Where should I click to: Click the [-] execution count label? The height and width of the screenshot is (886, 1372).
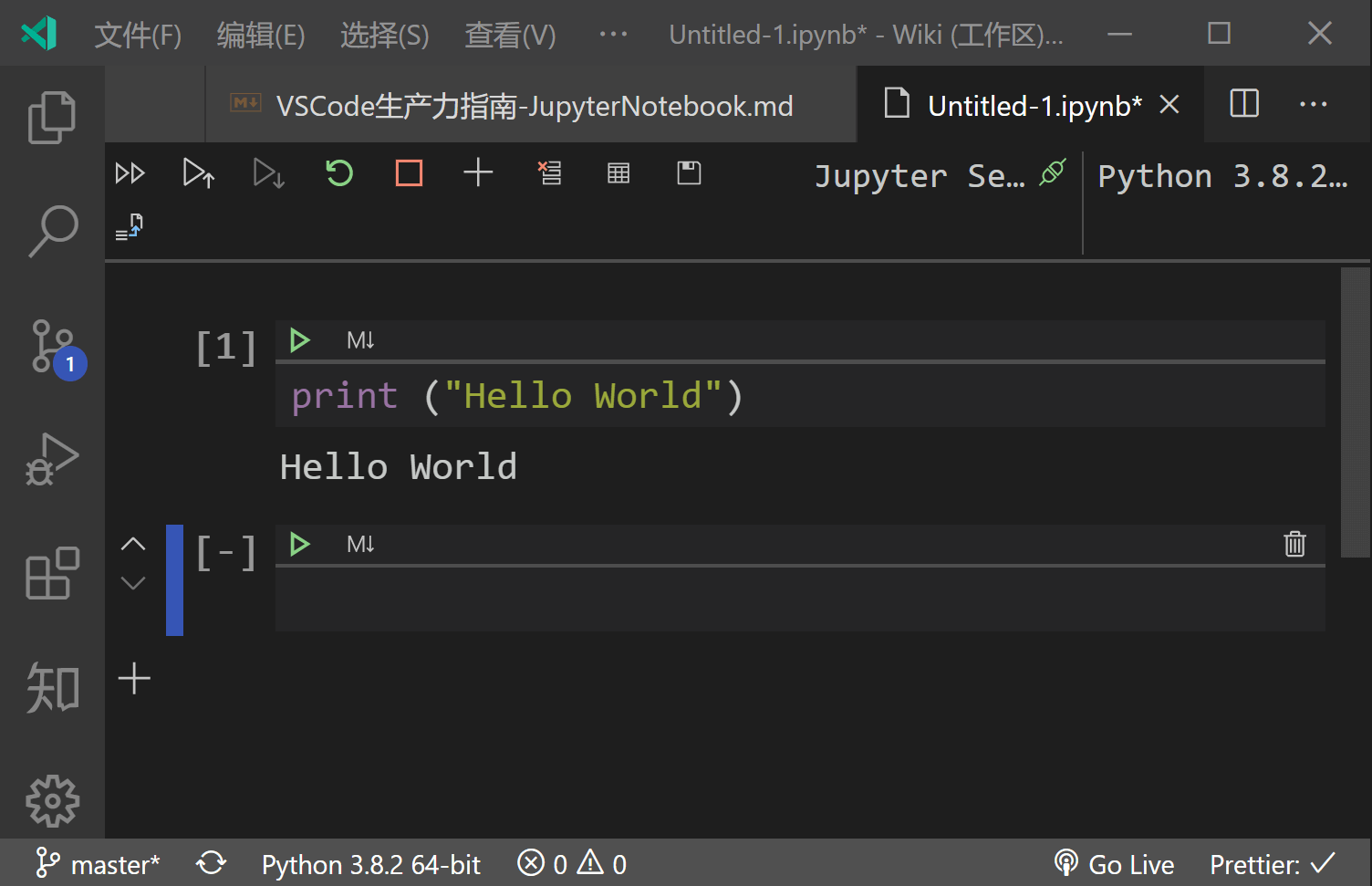click(226, 552)
